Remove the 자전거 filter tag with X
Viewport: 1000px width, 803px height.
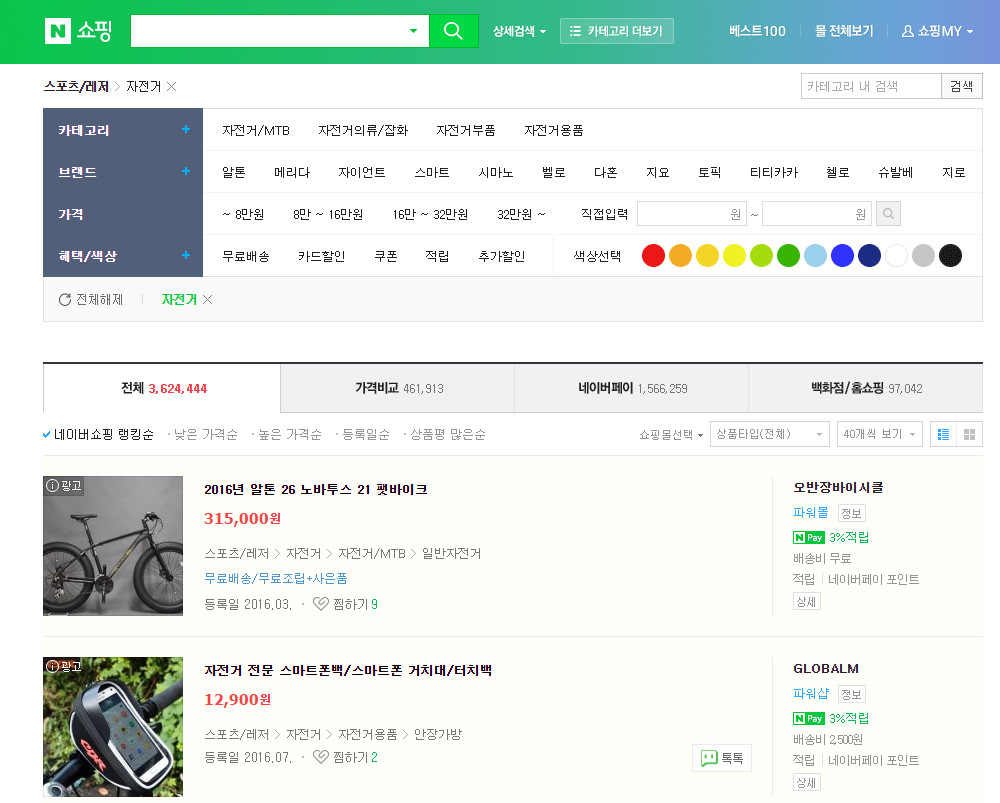tap(208, 300)
